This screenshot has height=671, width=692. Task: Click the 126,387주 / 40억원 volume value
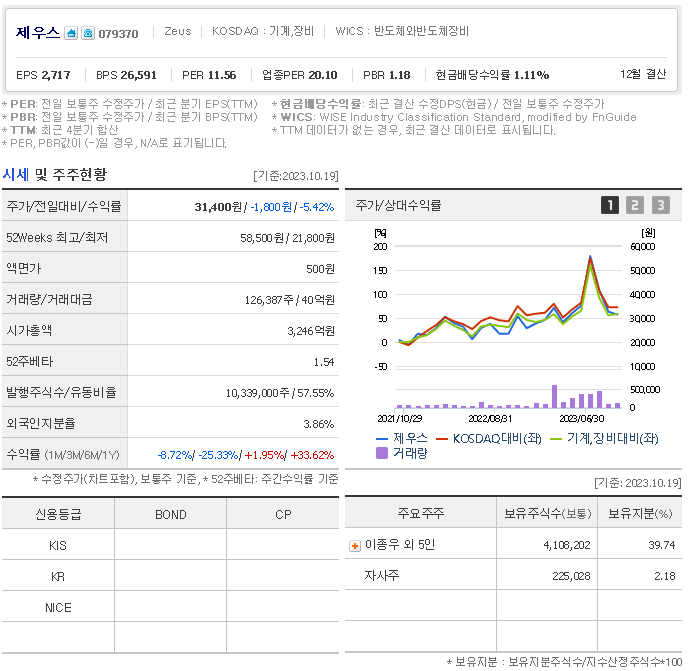(290, 300)
